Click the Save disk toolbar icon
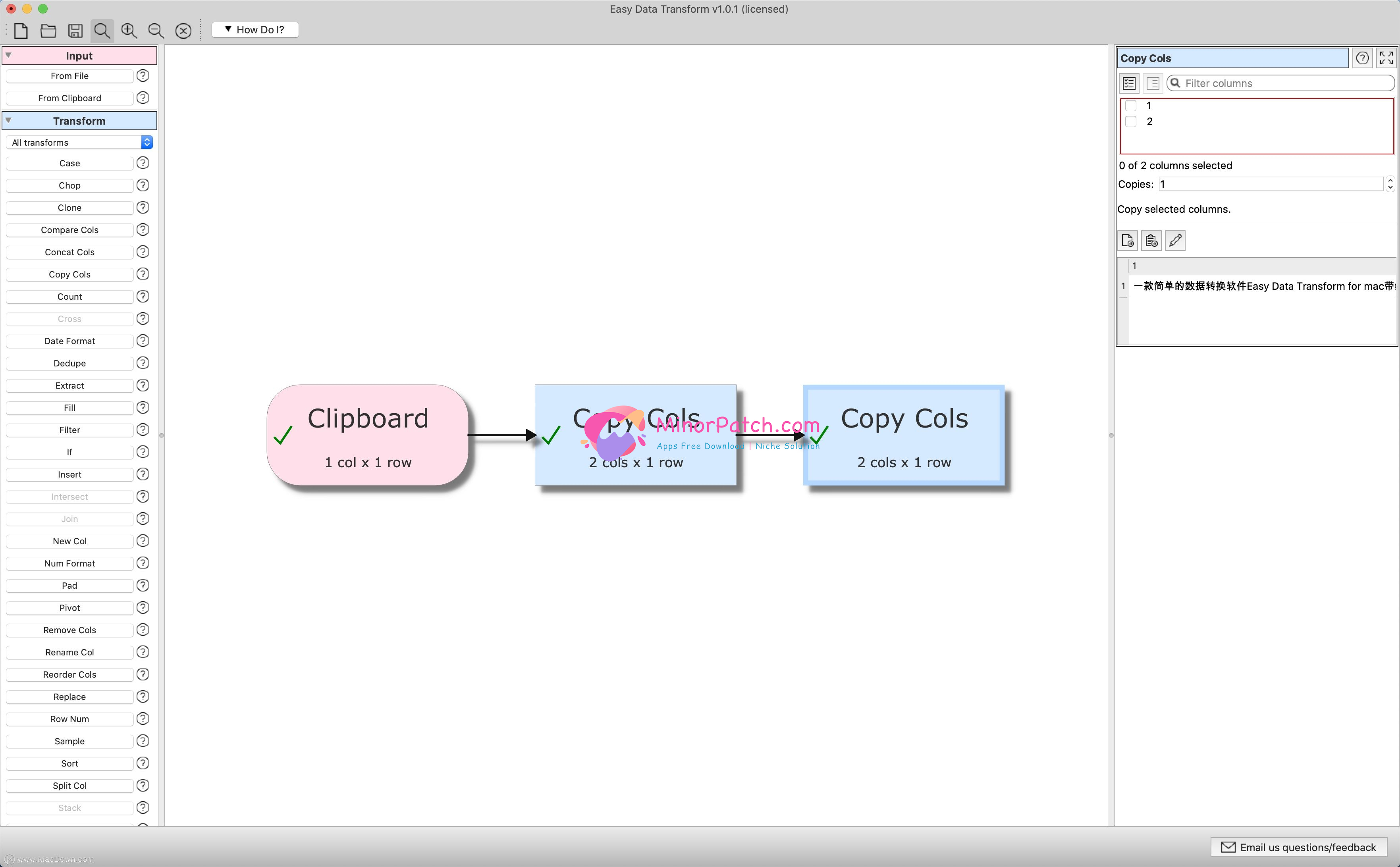1400x867 pixels. click(x=75, y=31)
